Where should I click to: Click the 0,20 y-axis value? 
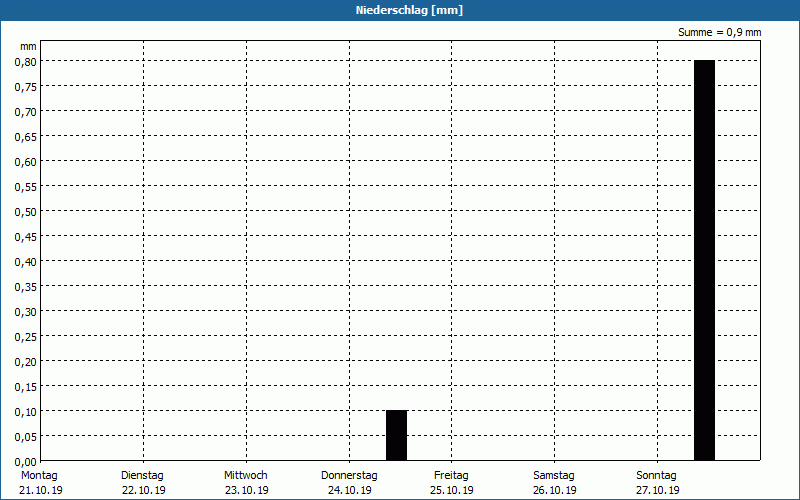click(x=26, y=362)
